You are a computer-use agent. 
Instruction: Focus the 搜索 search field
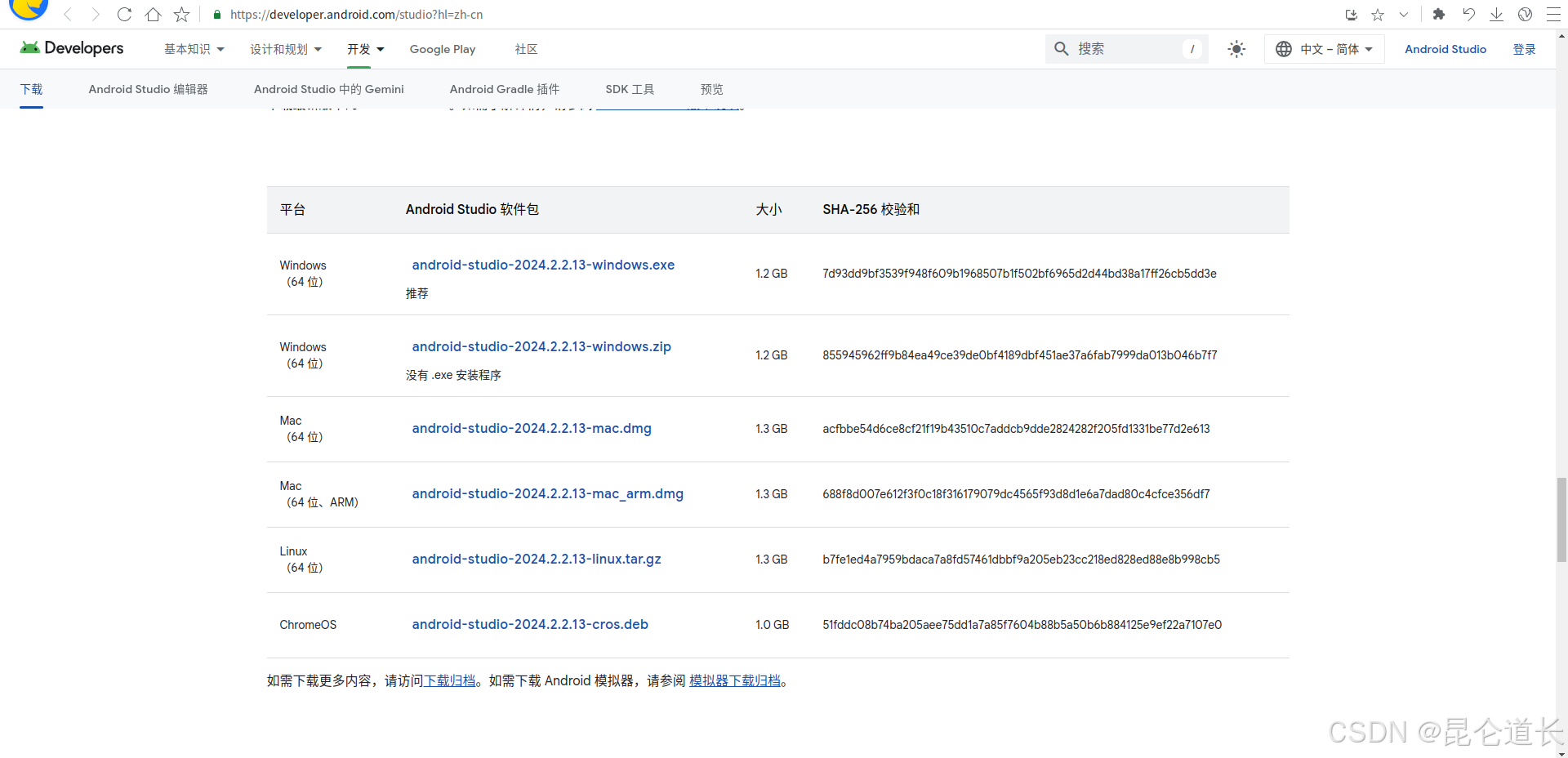tap(1126, 49)
